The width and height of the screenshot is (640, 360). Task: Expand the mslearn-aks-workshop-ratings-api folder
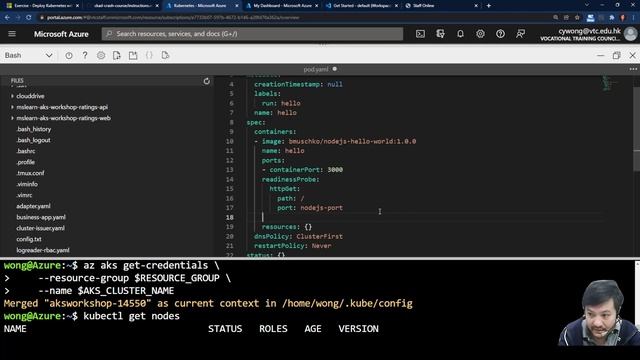coord(12,107)
